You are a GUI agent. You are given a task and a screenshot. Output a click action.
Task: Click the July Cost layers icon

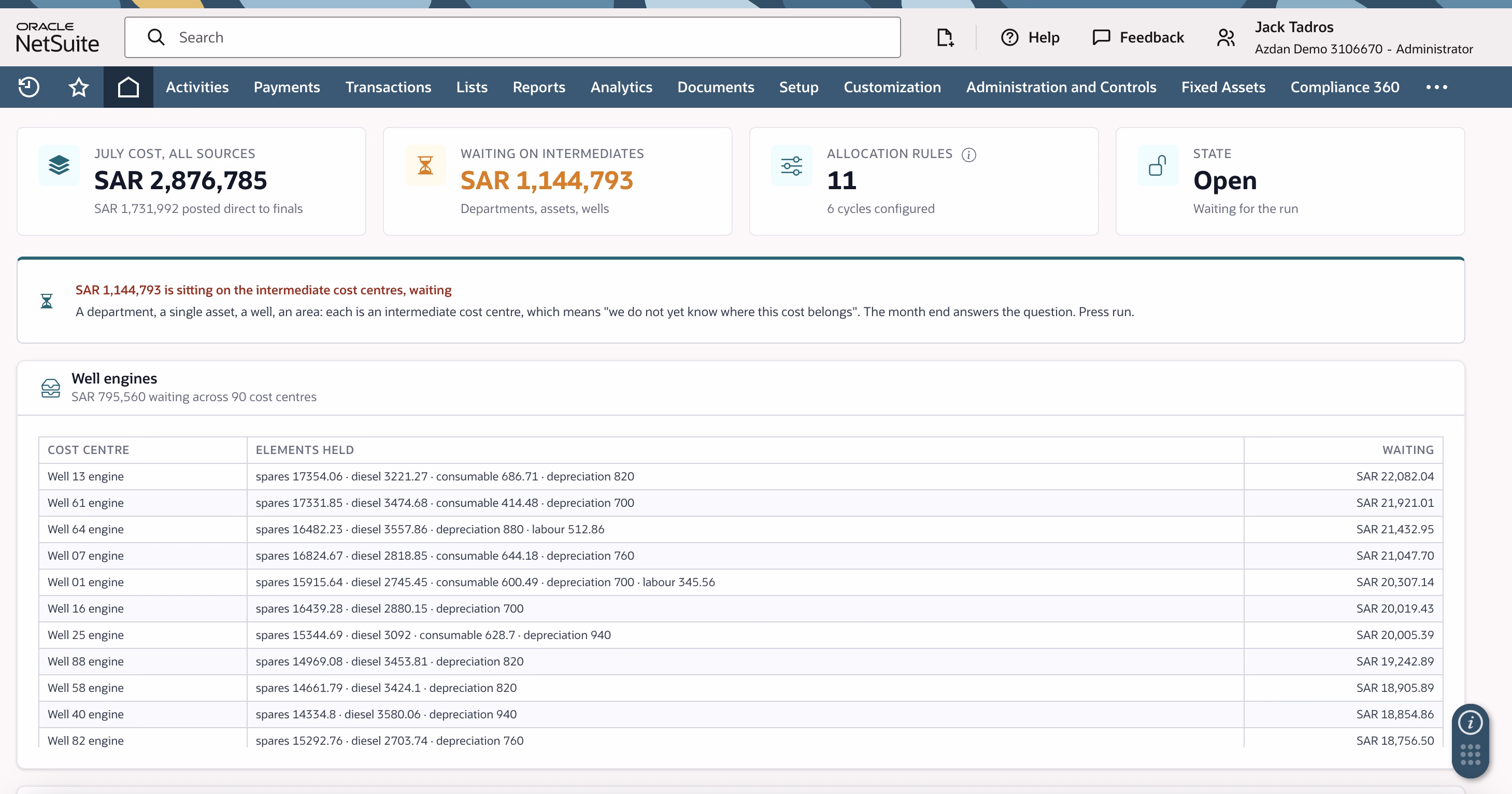coord(59,165)
